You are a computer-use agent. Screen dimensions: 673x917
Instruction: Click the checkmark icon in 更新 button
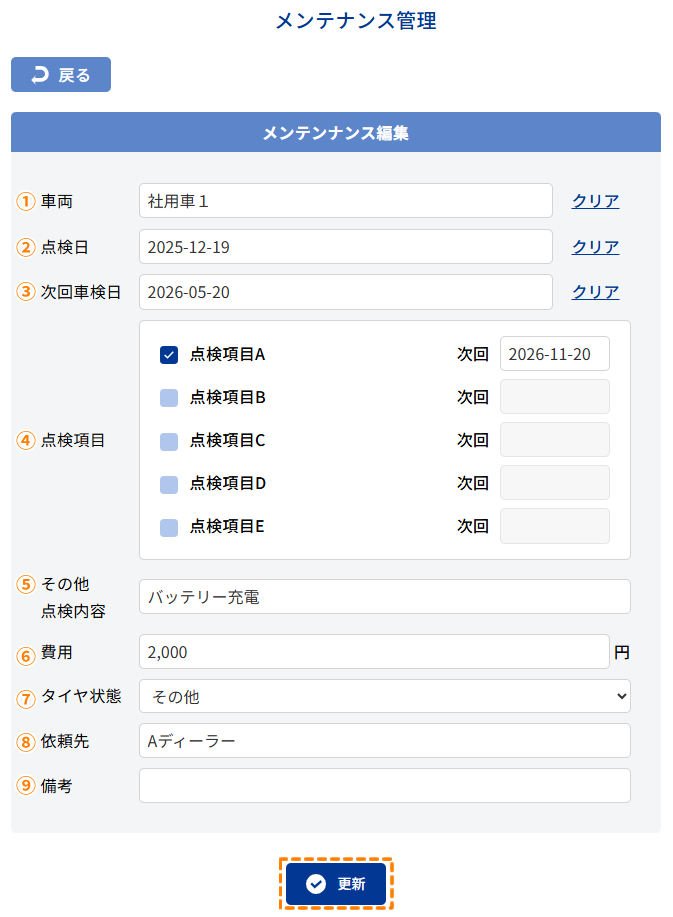[316, 884]
